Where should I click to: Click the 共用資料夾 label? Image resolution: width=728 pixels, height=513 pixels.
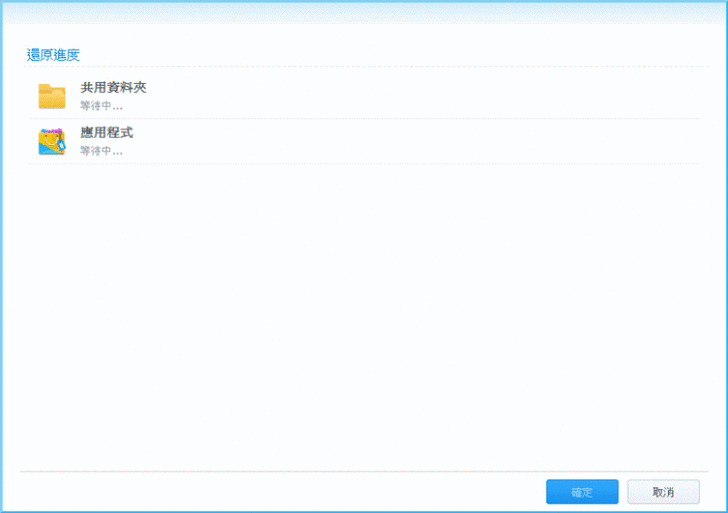click(x=113, y=87)
